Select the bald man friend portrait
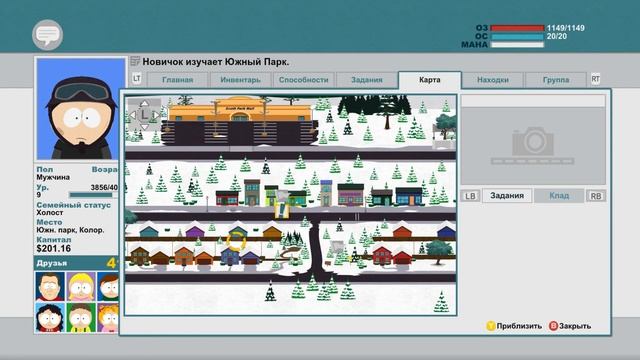Viewport: 640px width, 360px height. [x=50, y=287]
